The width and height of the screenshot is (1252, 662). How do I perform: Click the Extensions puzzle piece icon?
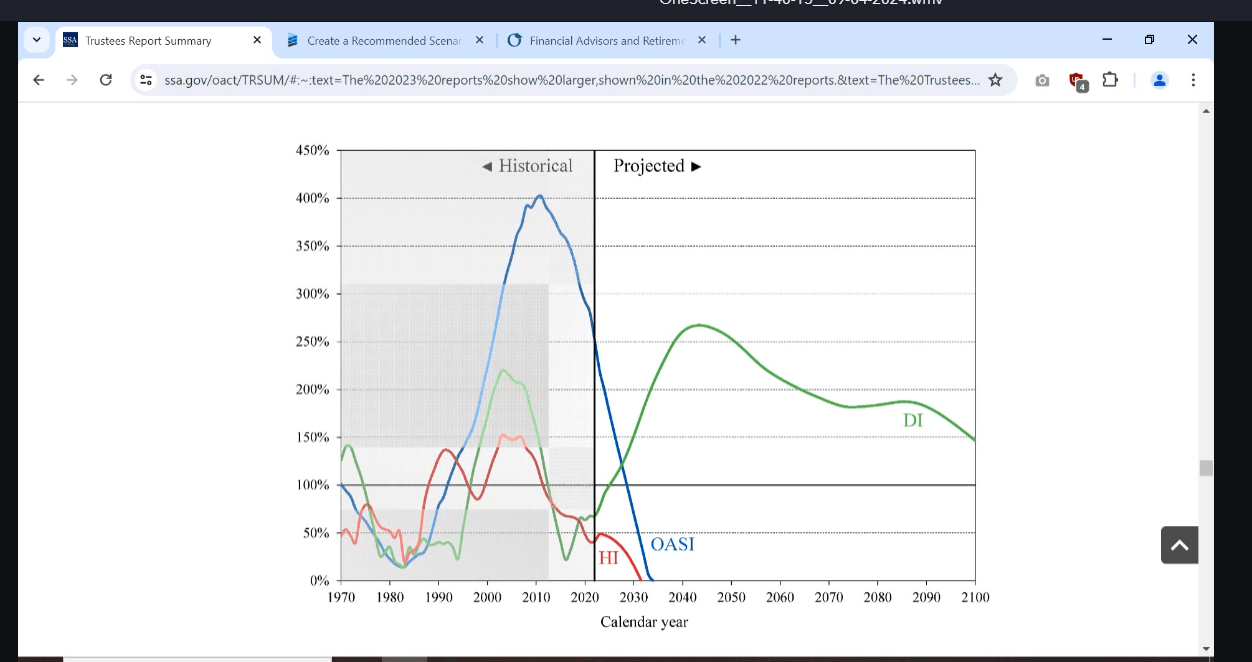pyautogui.click(x=1110, y=79)
